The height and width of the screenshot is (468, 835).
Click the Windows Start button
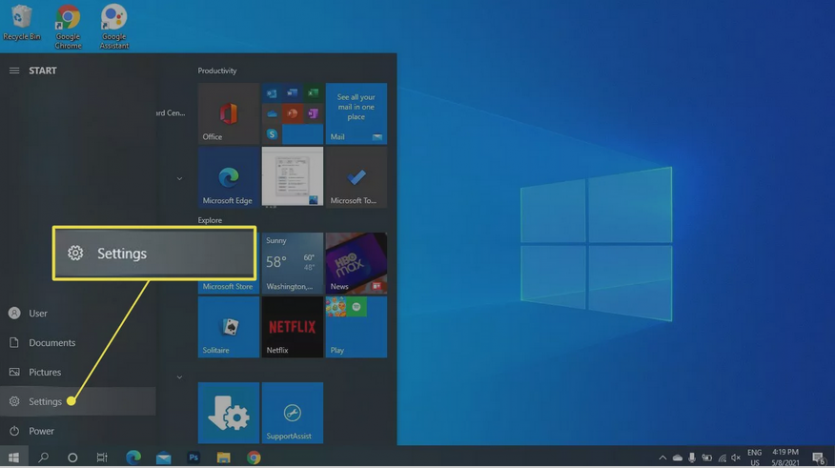point(14,457)
